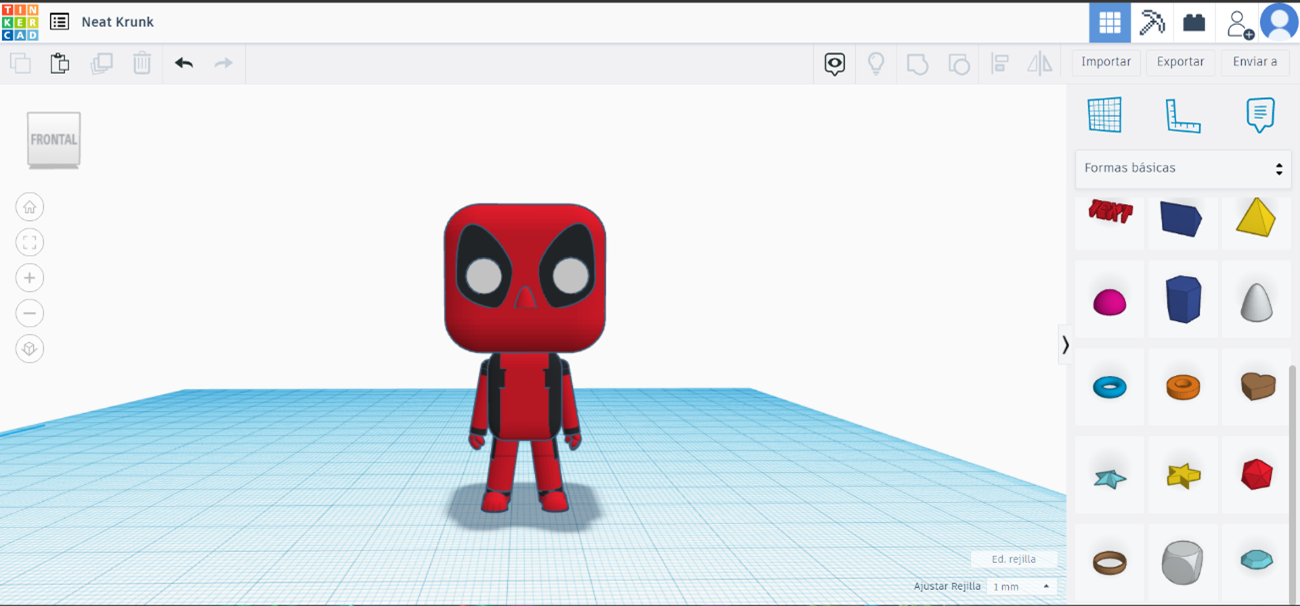Click the Importar button
This screenshot has width=1300, height=606.
1105,61
